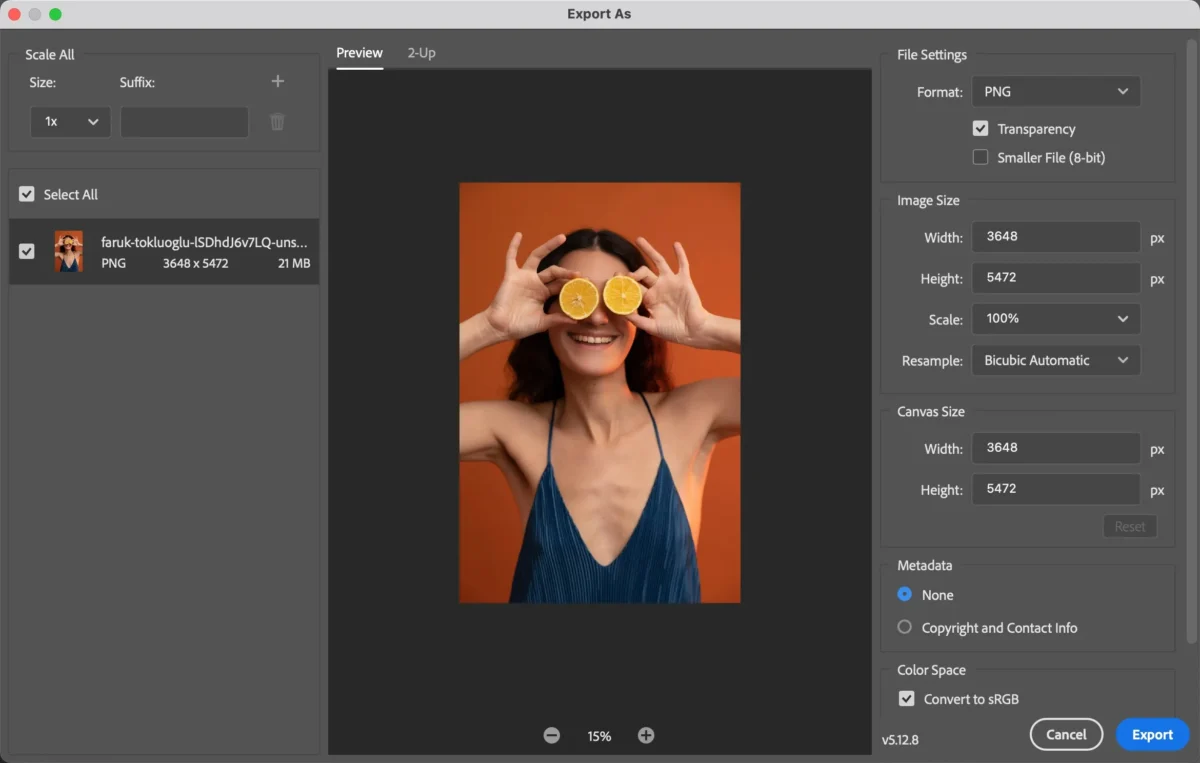Select the Copyright and Contact Info radio button
1200x763 pixels.
[x=904, y=627]
